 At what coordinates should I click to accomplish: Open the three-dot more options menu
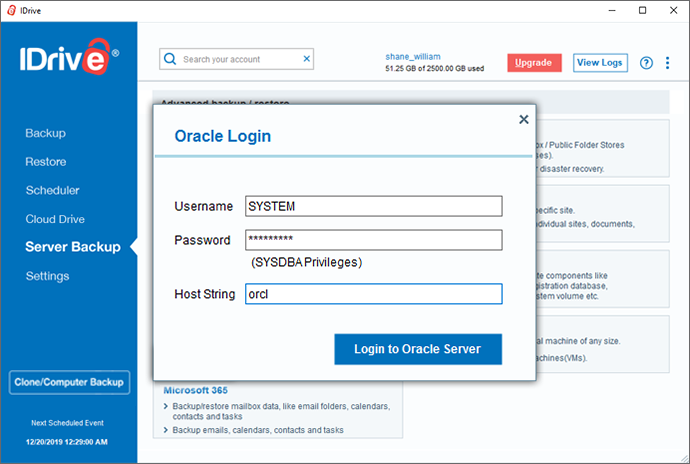[x=668, y=63]
